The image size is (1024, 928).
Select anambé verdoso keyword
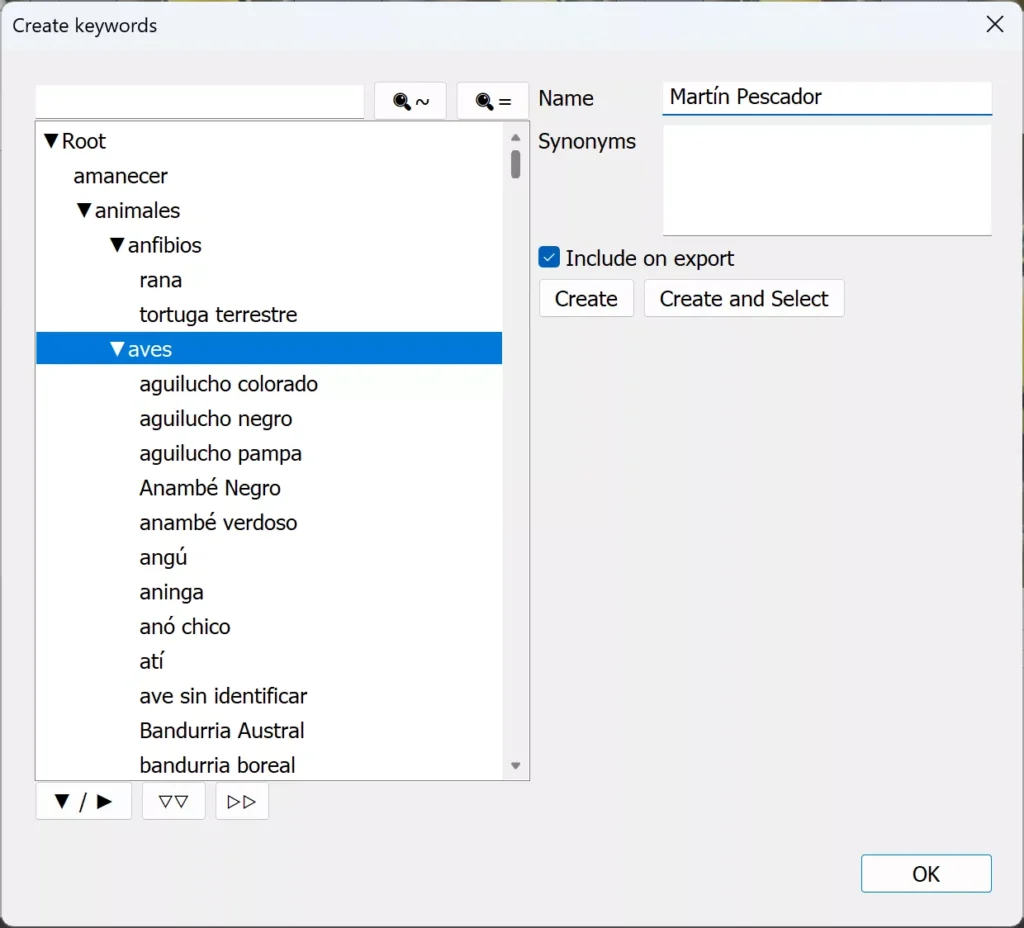tap(218, 522)
